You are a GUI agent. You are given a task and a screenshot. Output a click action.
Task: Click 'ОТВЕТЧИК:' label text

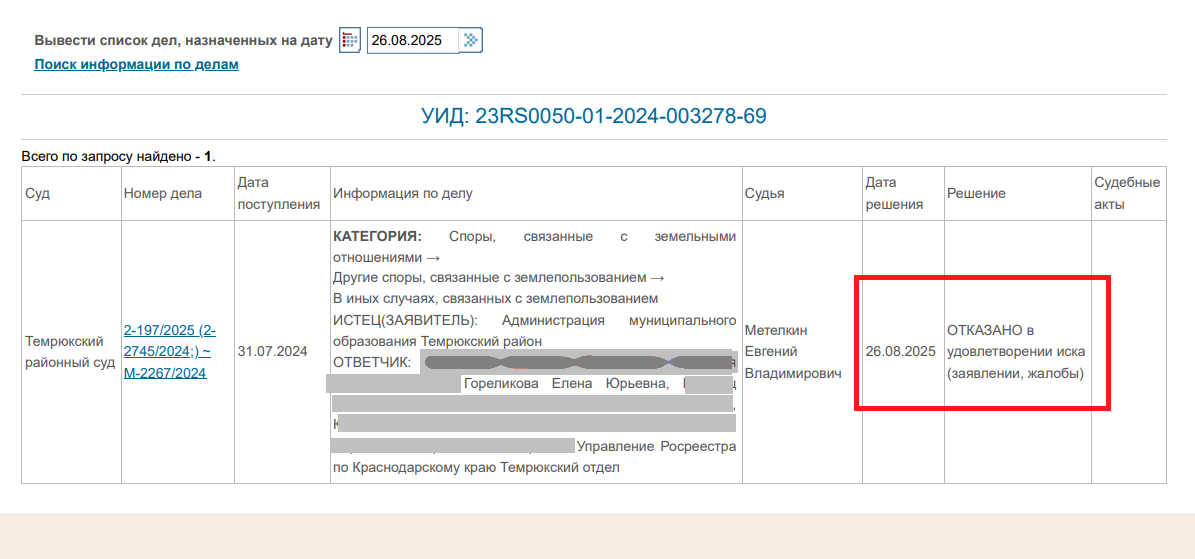pyautogui.click(x=372, y=361)
